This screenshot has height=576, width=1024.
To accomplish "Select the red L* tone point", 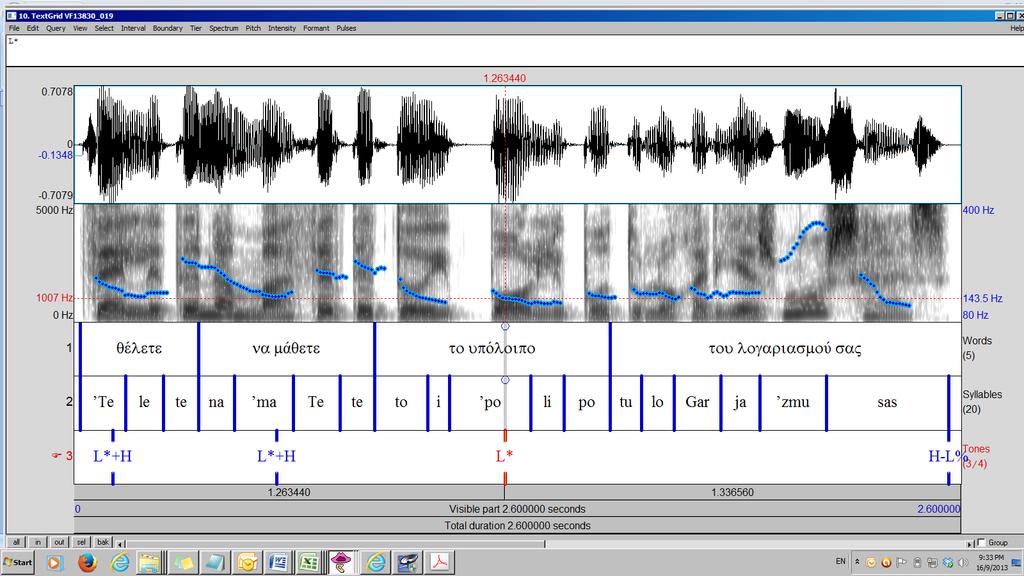I will point(504,456).
